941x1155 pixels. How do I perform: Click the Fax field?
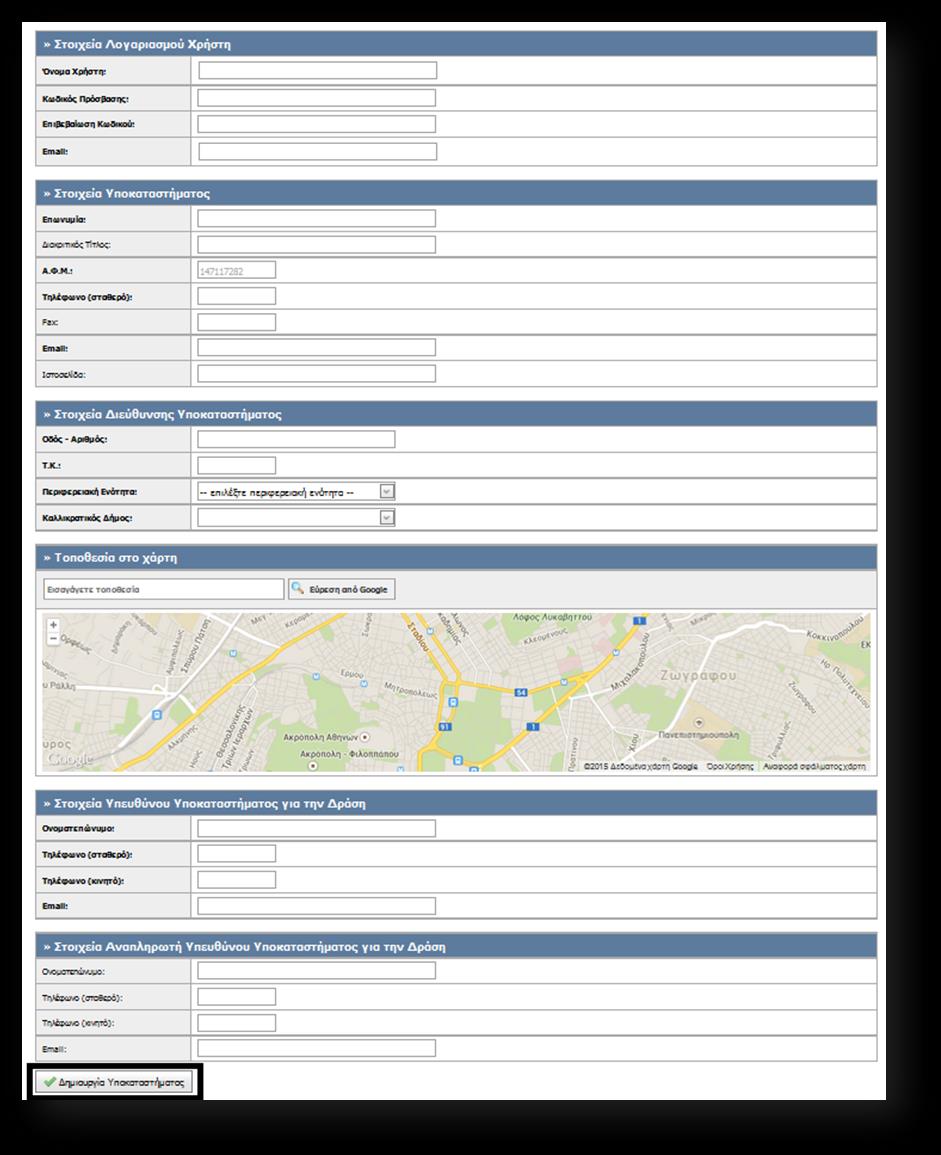[x=237, y=322]
